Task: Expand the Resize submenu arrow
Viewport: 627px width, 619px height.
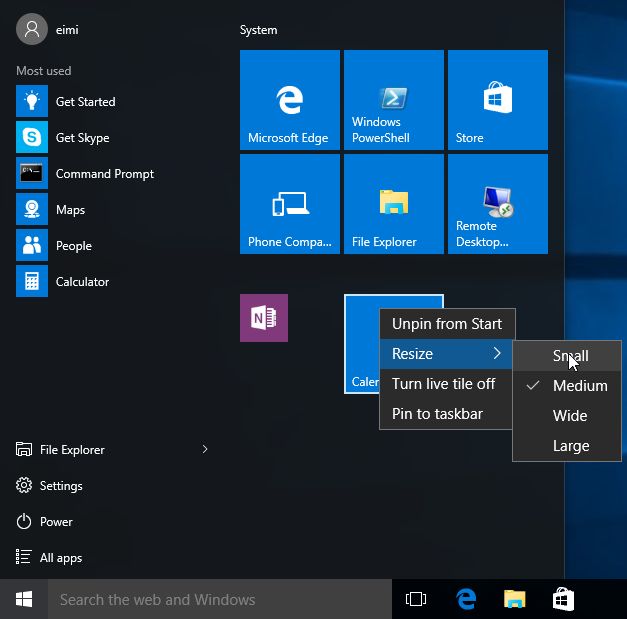Action: (497, 353)
